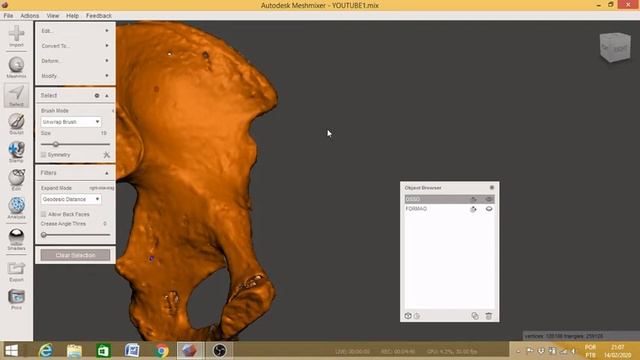Image resolution: width=640 pixels, height=360 pixels.
Task: Open the Feedback menu
Action: point(99,16)
